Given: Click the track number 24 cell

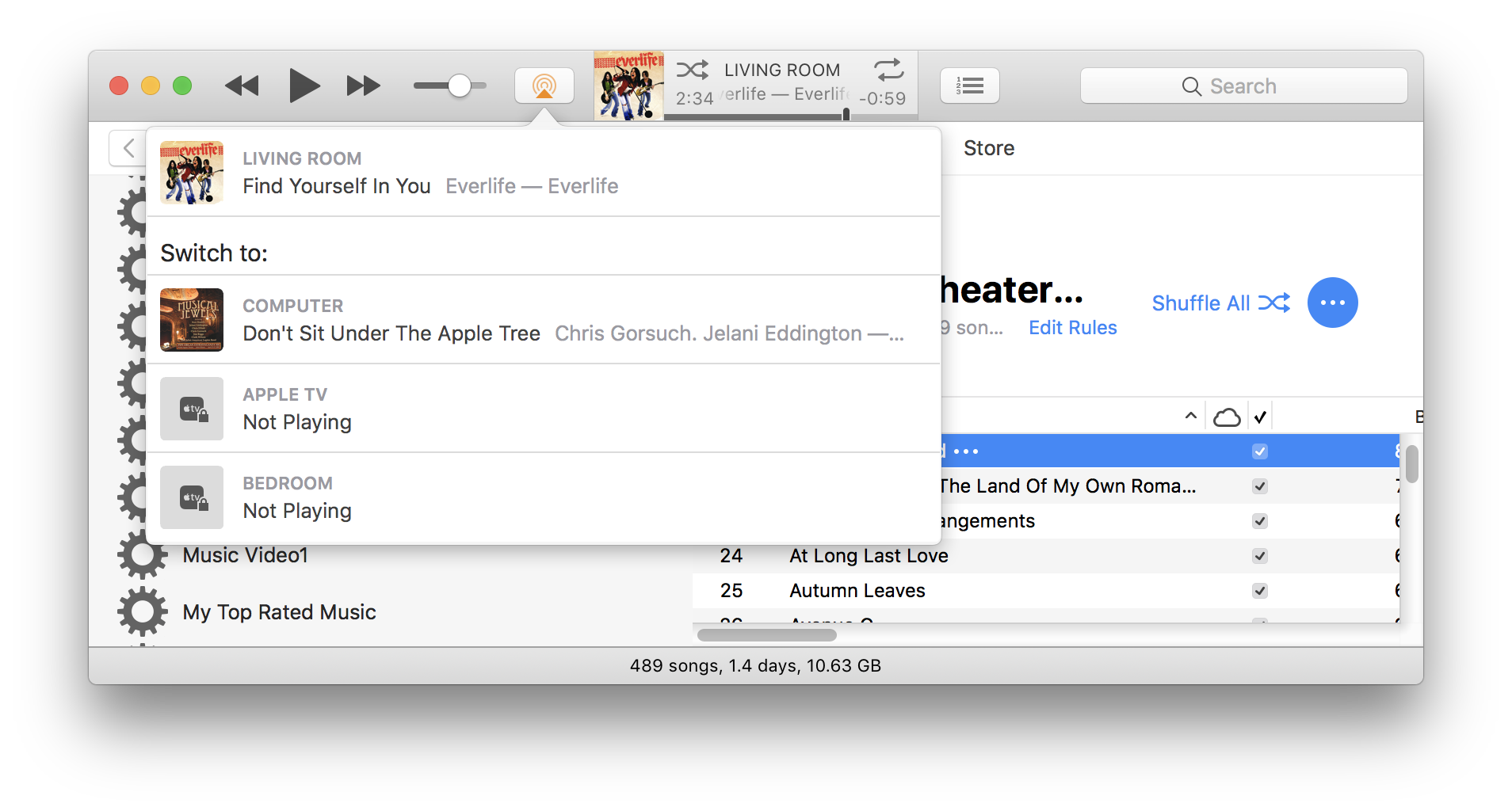Looking at the screenshot, I should [731, 556].
